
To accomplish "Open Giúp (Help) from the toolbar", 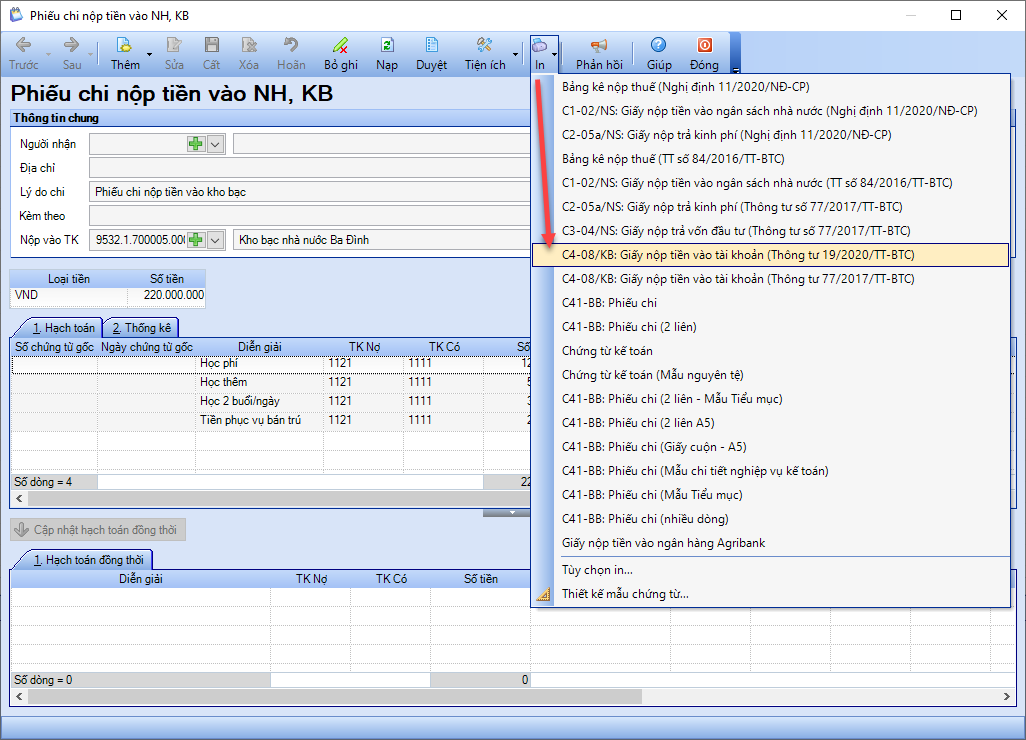I will tap(659, 46).
